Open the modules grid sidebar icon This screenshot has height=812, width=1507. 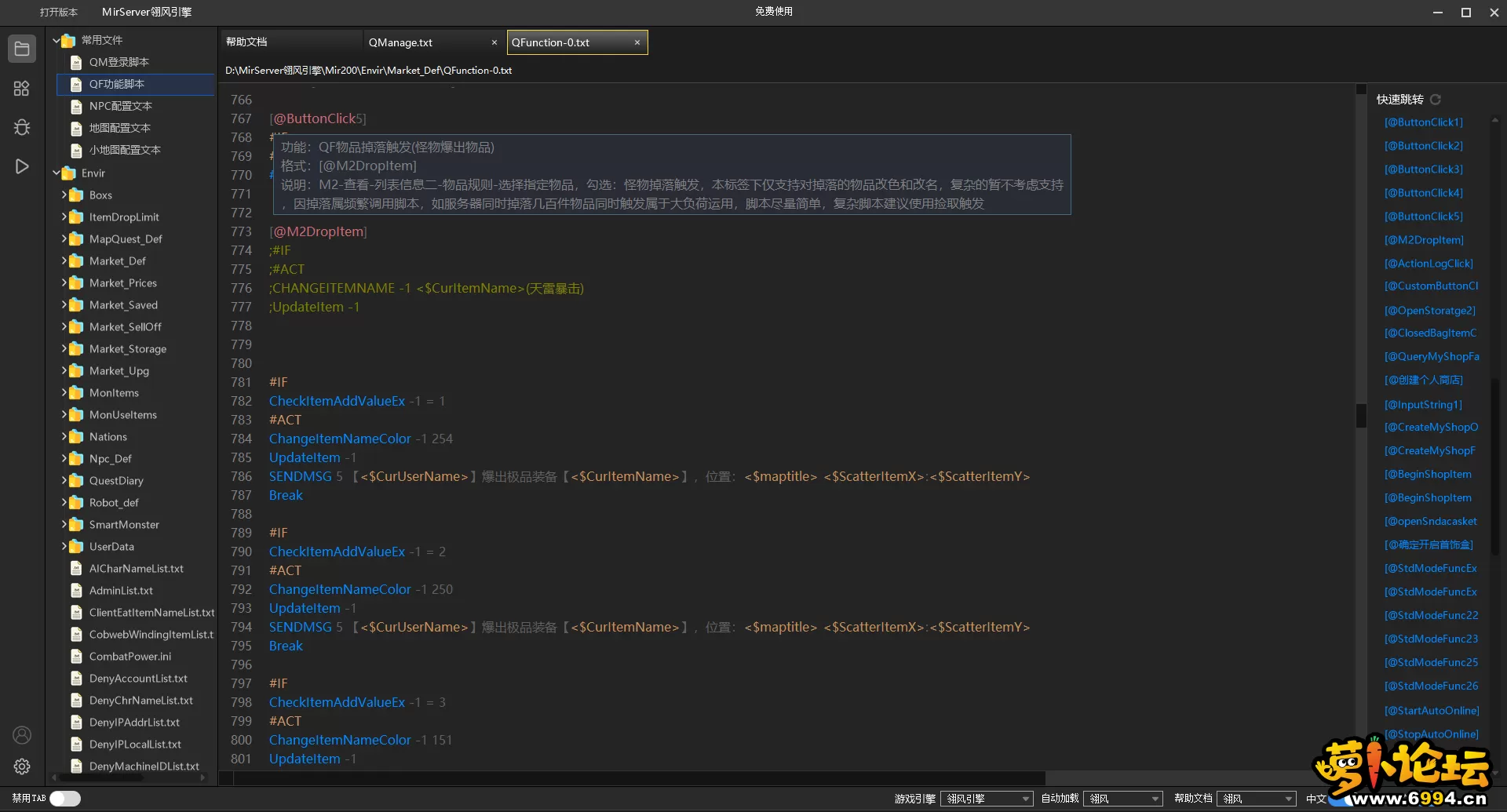pos(22,89)
